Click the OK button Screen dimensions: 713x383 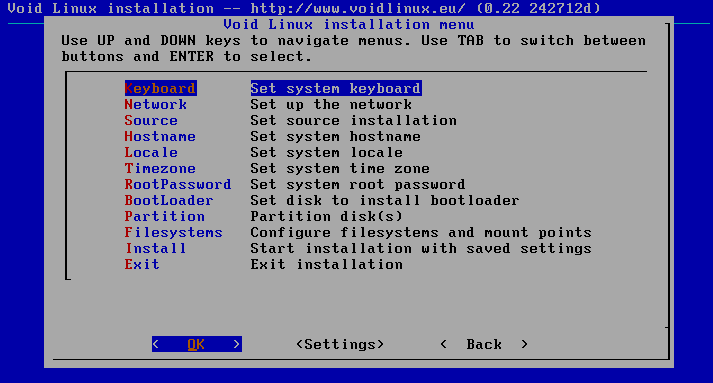[x=196, y=344]
